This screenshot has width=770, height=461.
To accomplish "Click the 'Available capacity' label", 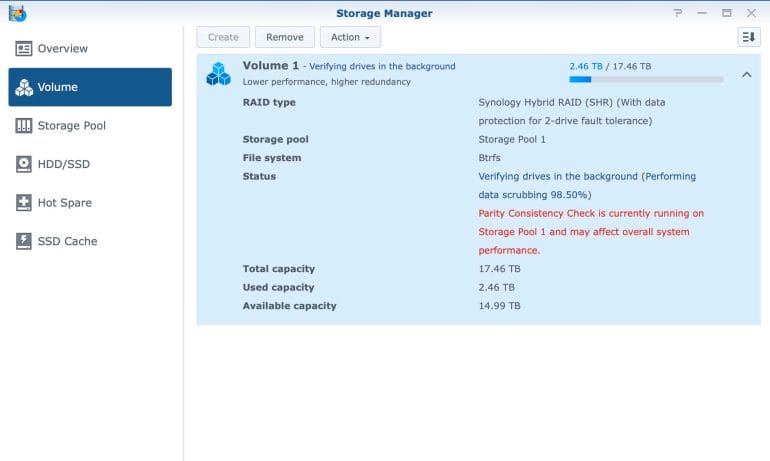I will click(290, 306).
